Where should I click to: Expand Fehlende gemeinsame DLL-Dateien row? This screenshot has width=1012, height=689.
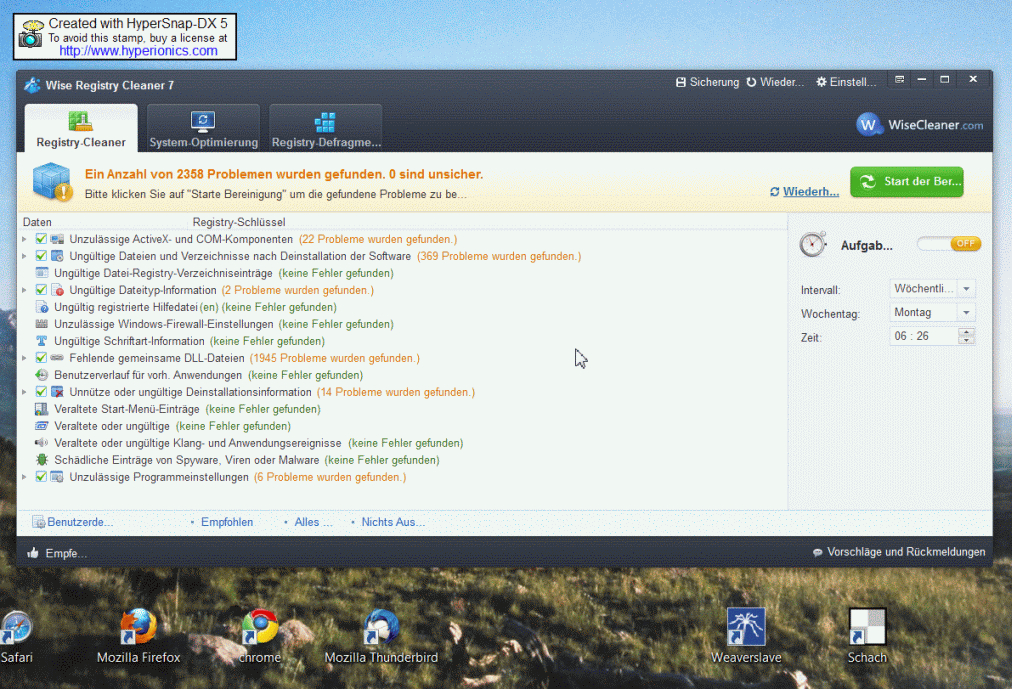[25, 358]
